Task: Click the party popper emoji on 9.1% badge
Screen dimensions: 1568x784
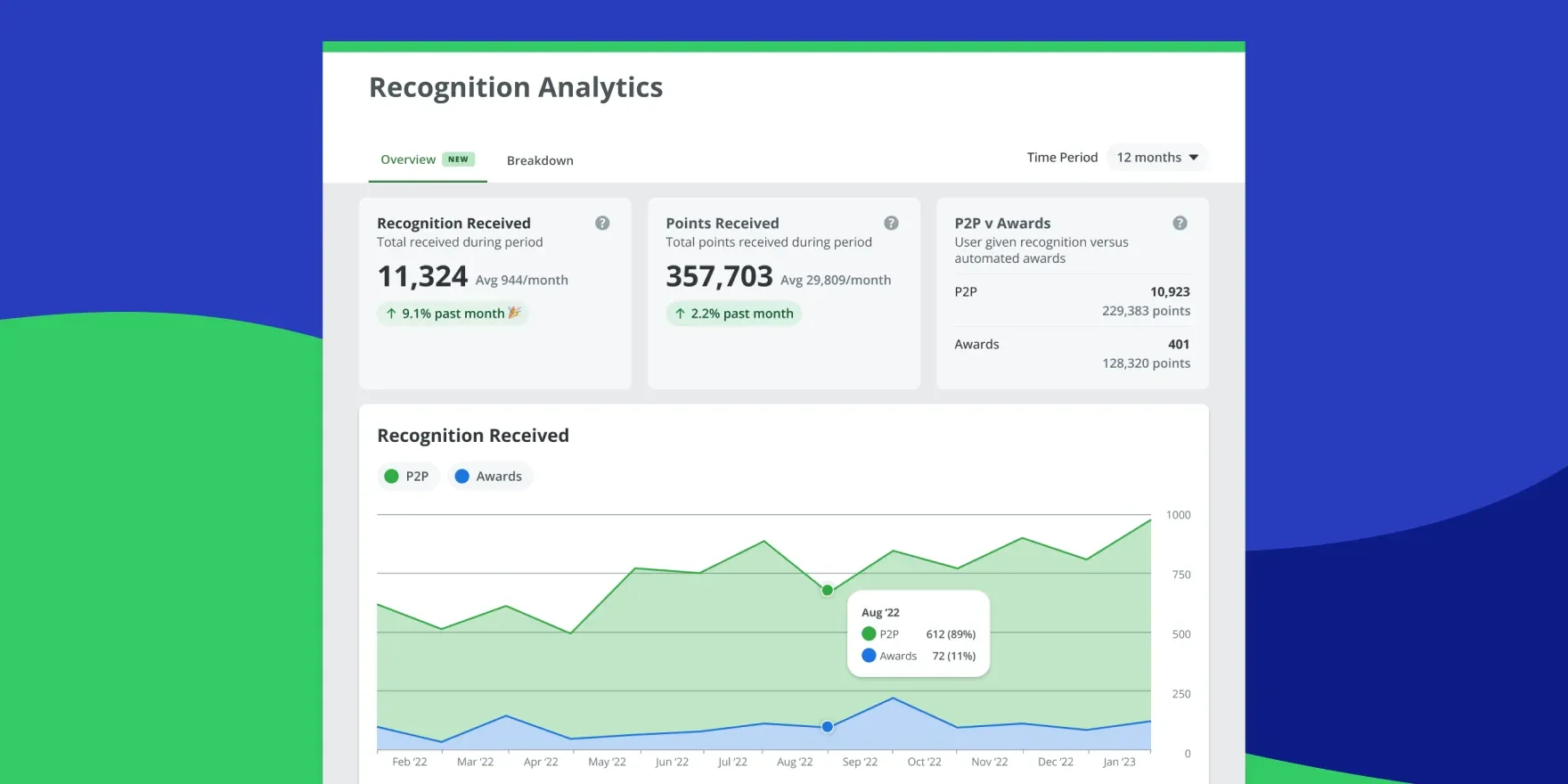Action: click(x=514, y=313)
